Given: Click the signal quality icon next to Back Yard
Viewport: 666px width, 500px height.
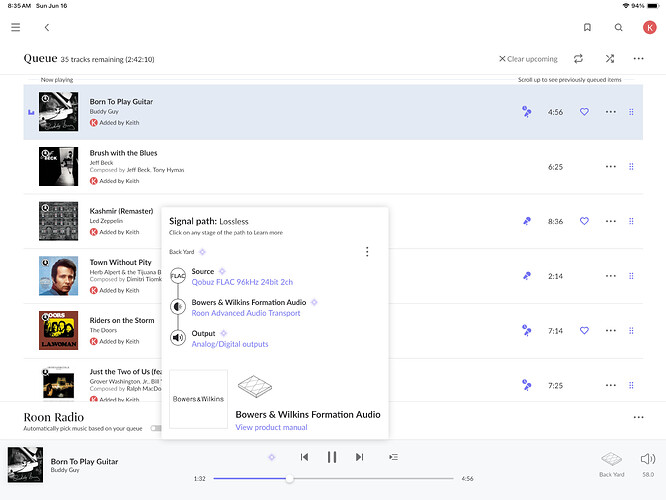Looking at the screenshot, I should pos(203,252).
